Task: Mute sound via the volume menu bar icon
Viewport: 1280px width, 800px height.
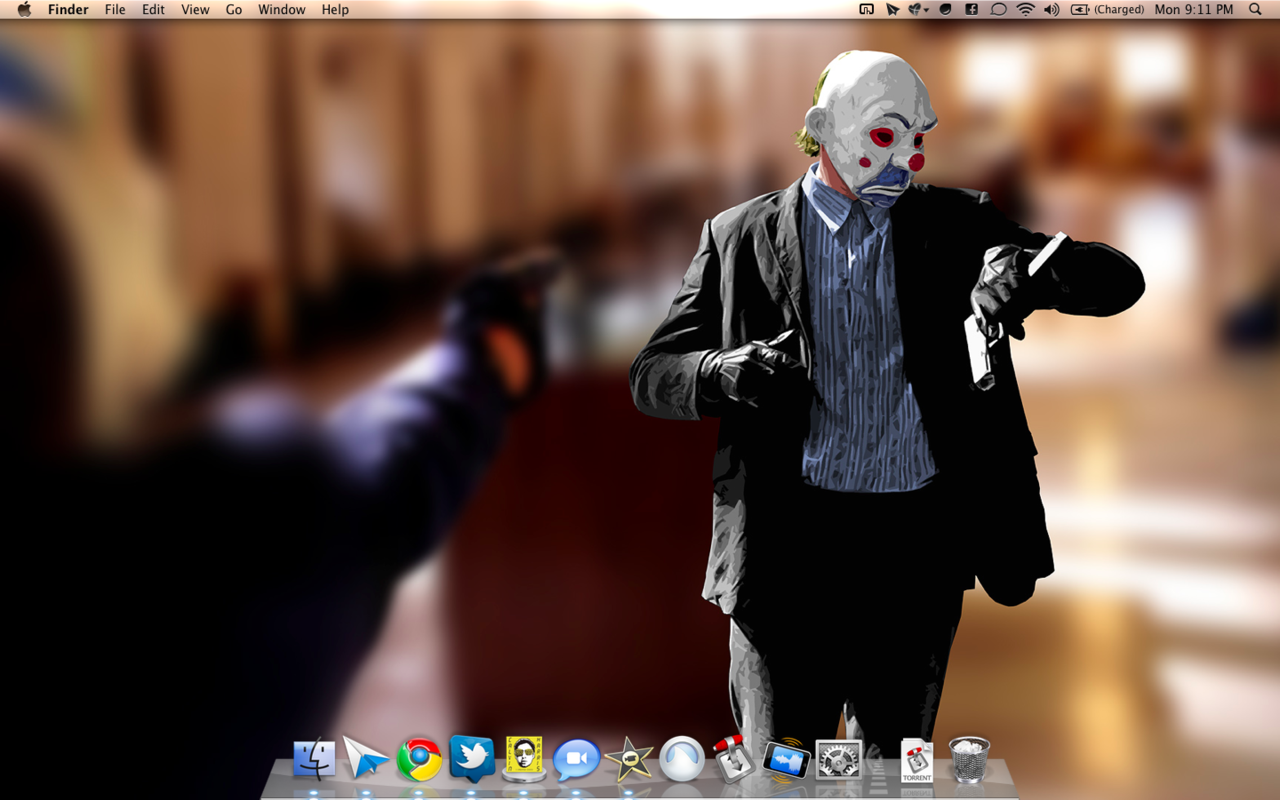Action: [x=1052, y=9]
